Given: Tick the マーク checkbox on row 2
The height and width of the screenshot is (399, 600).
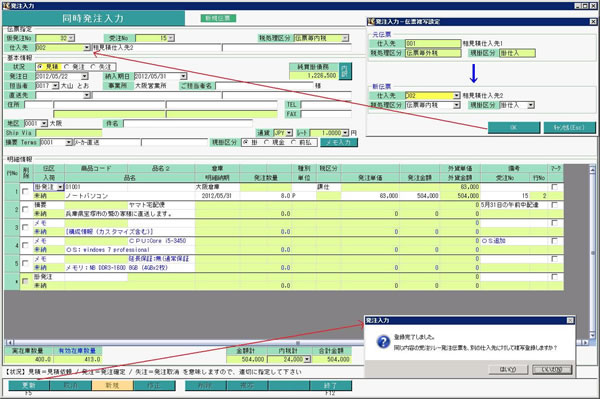Looking at the screenshot, I should [x=554, y=205].
